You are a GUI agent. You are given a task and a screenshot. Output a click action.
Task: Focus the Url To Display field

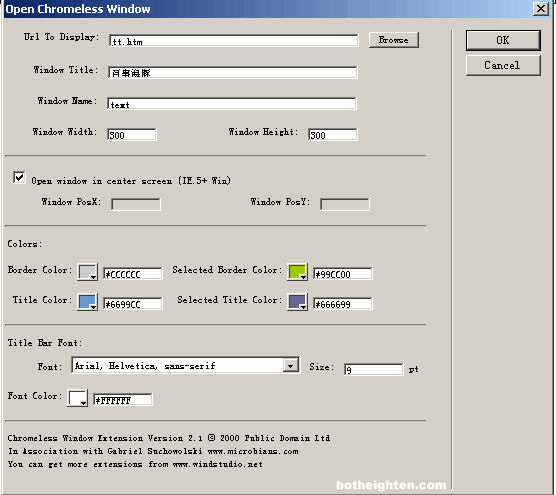pos(234,40)
